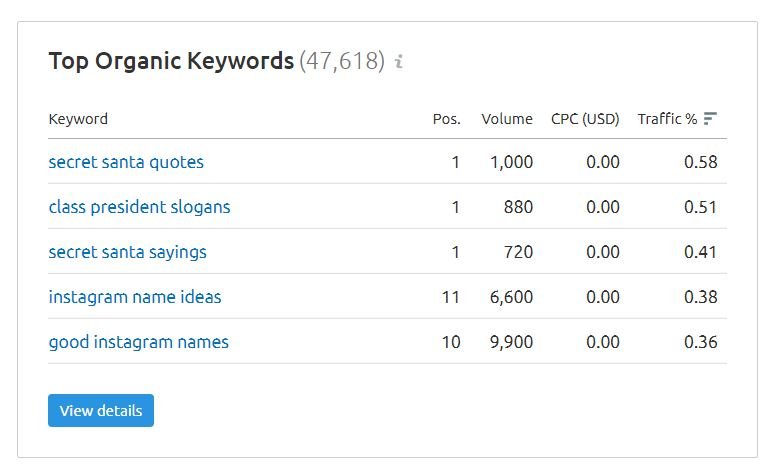Viewport: 770px width, 473px height.
Task: Sort by the Traffic % column header
Action: click(x=667, y=119)
